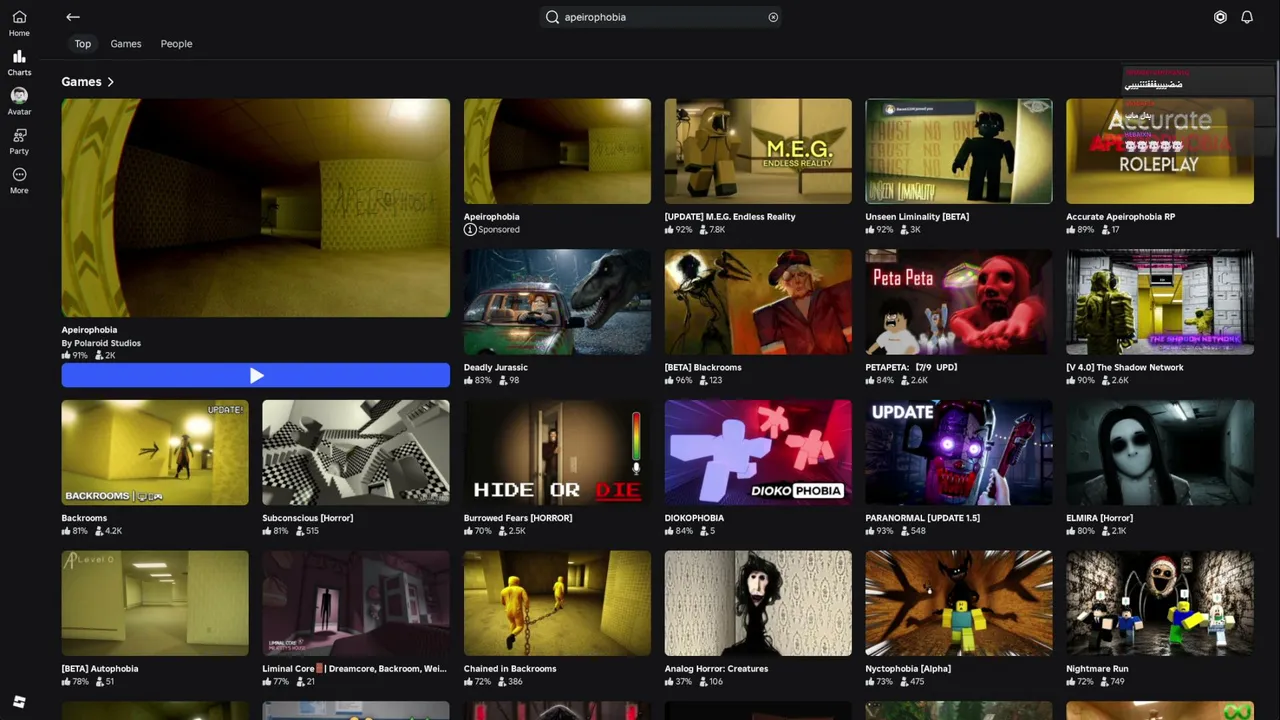Open the Nightmare Run thumbnail
Screen dimensions: 1280x720
point(1160,603)
